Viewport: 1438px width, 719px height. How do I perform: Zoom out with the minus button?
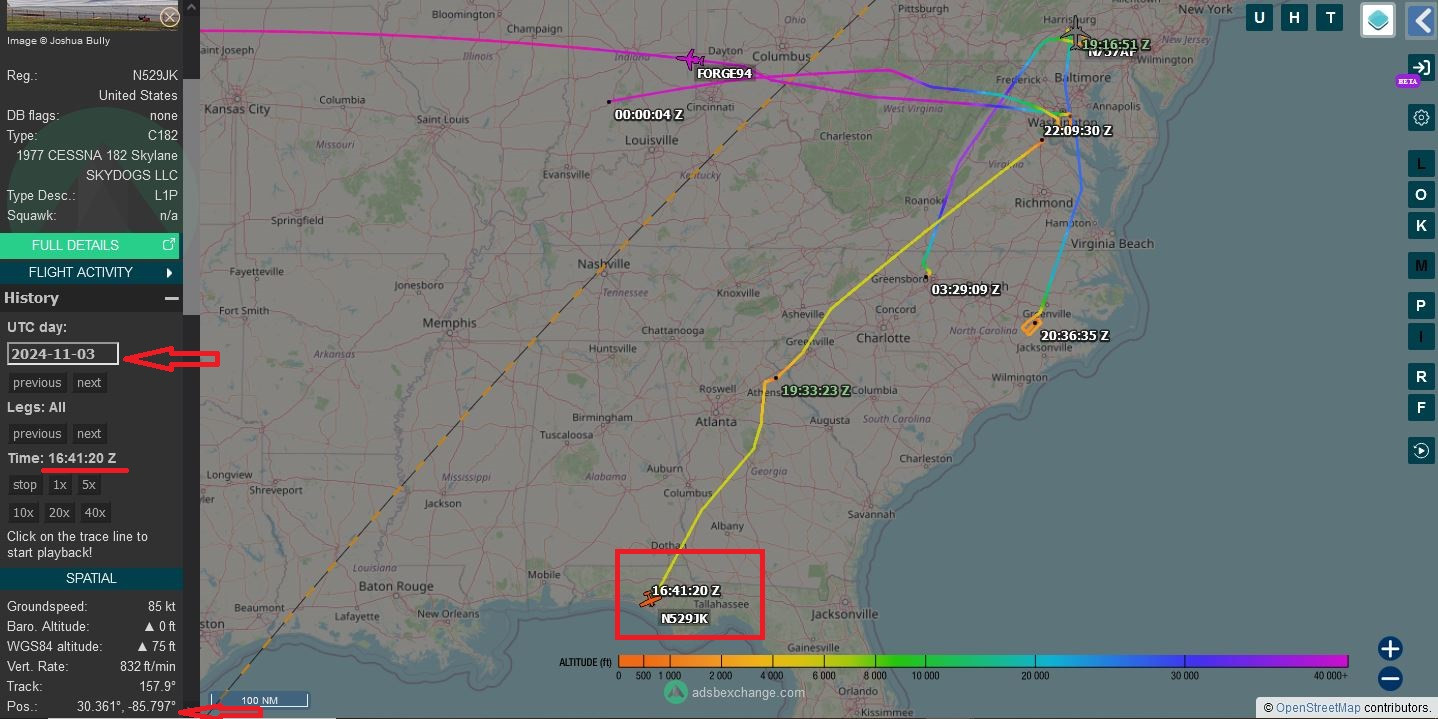click(x=1390, y=679)
